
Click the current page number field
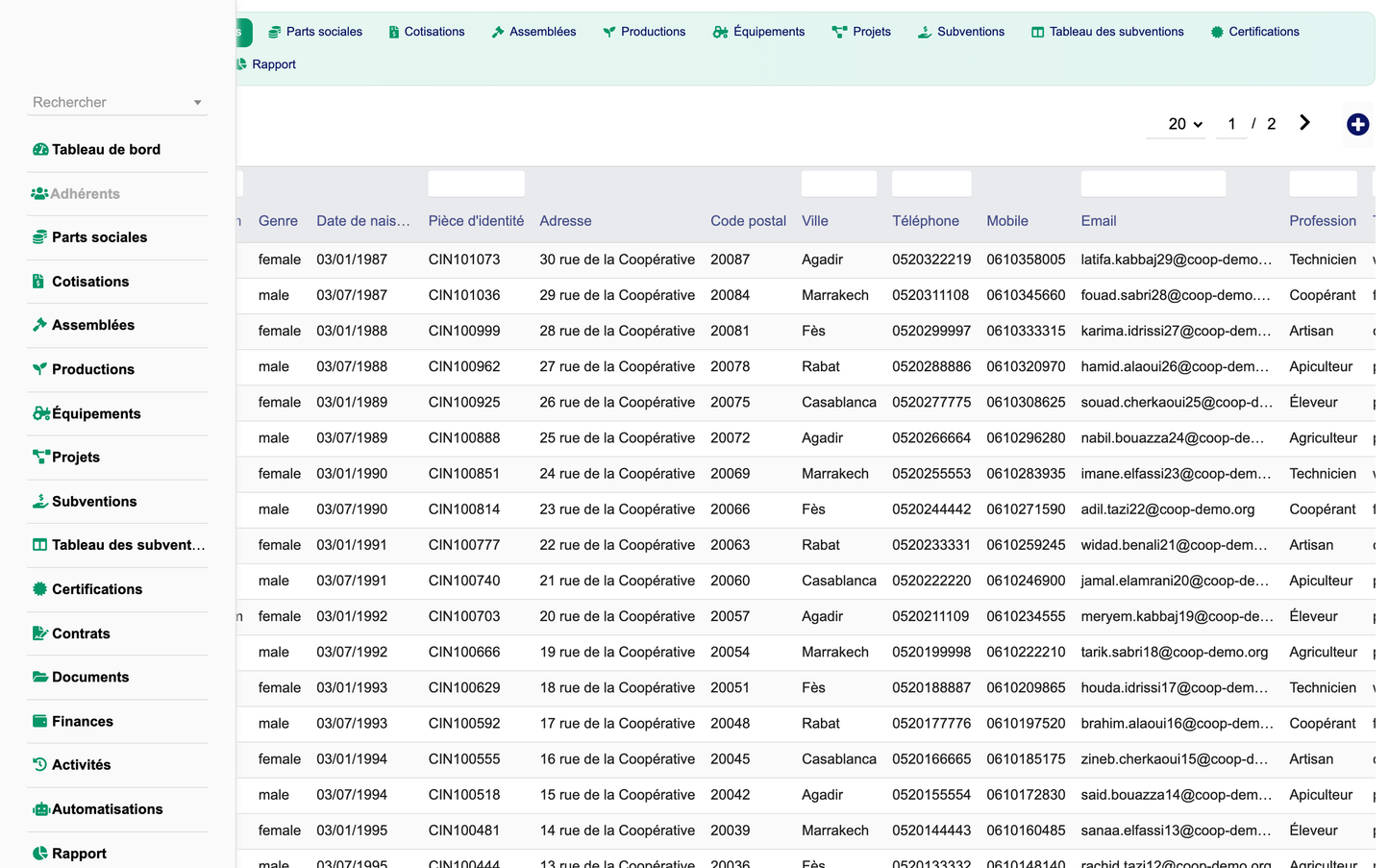(1231, 124)
